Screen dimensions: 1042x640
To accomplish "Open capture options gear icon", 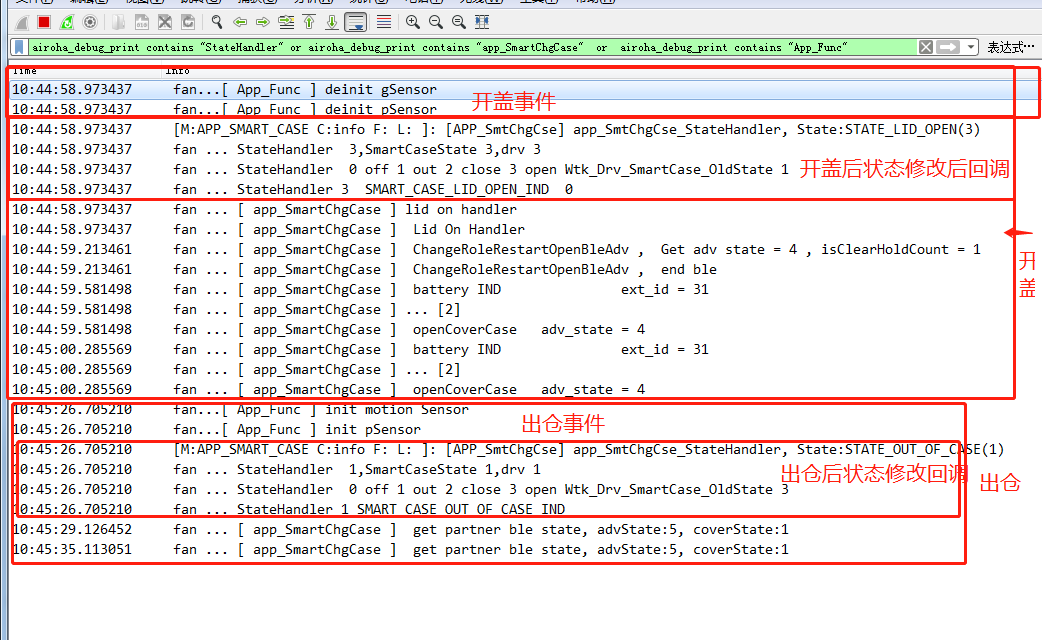I will [90, 23].
